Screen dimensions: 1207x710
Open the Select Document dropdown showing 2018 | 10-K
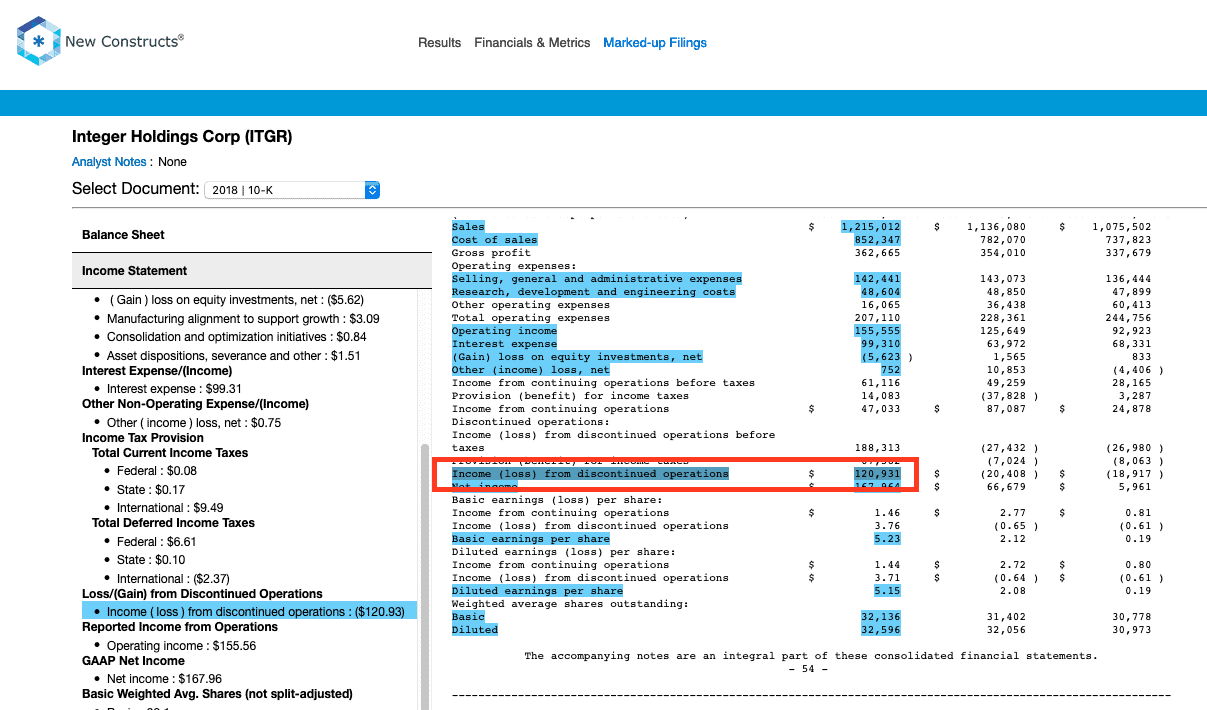[x=292, y=189]
